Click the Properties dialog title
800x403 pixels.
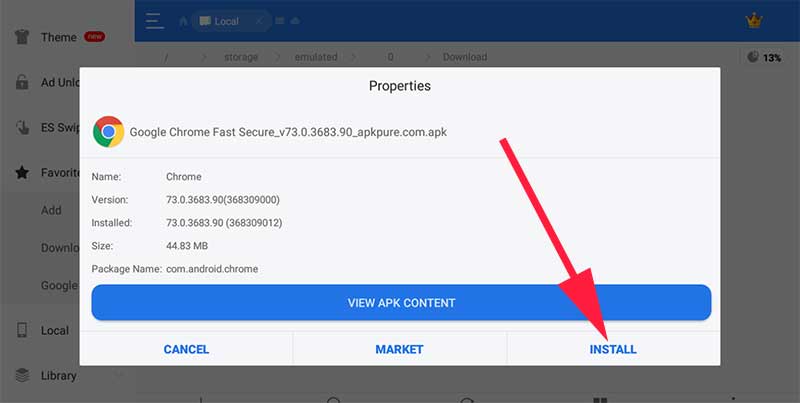[x=400, y=86]
